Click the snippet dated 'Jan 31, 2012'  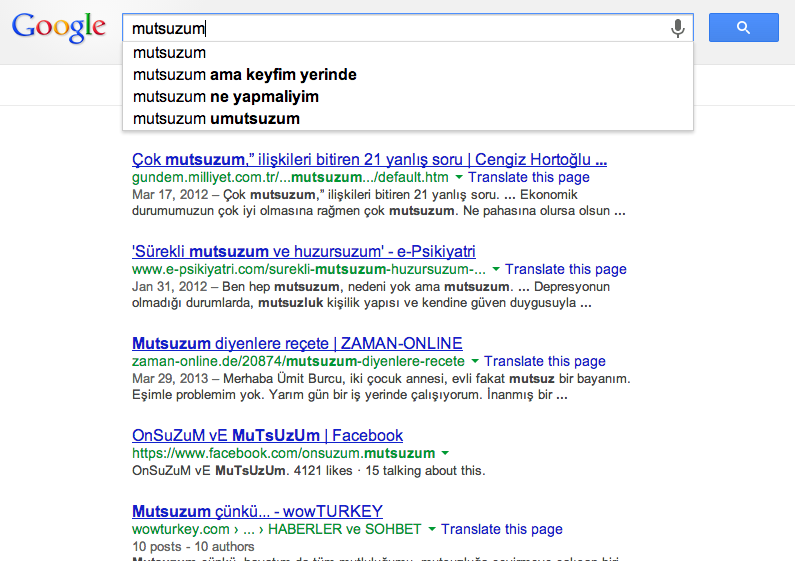371,295
